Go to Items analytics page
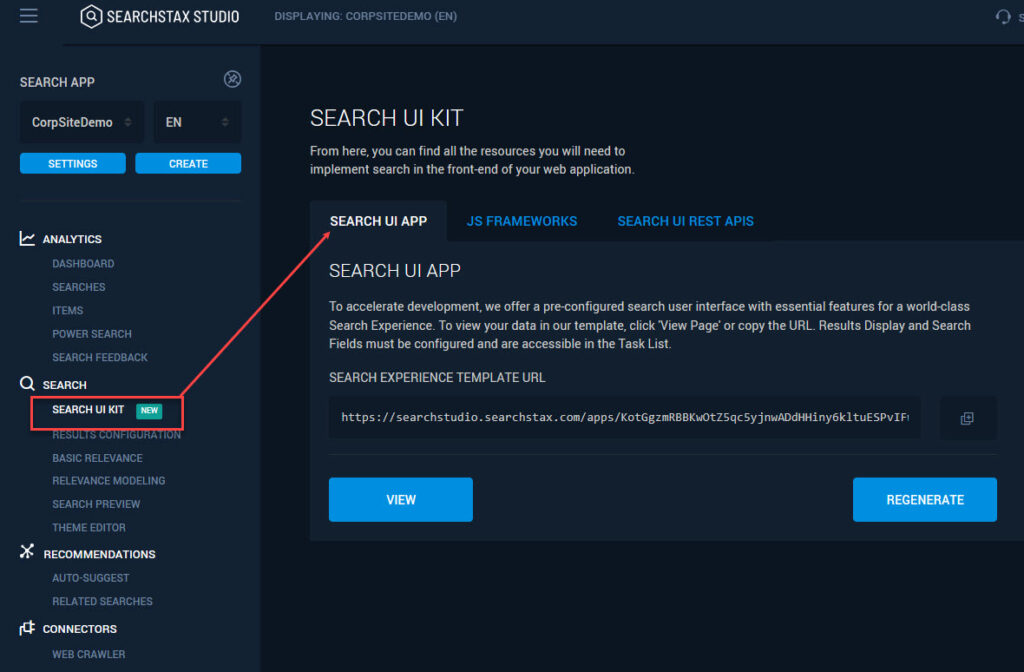 (67, 311)
